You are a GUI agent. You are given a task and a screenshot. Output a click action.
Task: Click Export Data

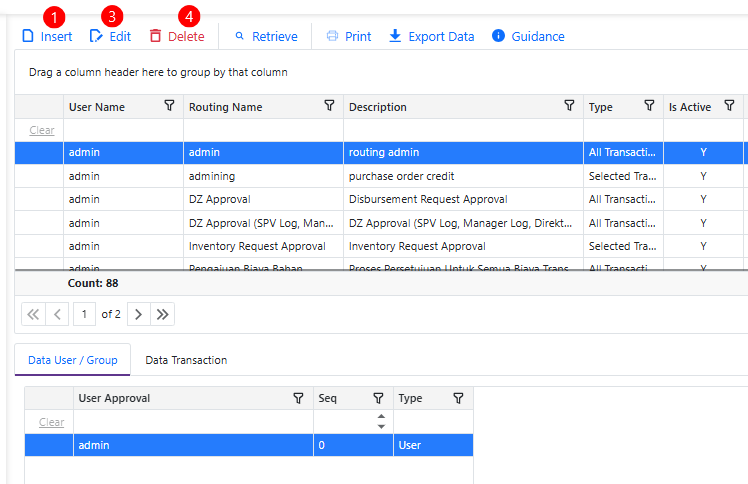pyautogui.click(x=432, y=36)
